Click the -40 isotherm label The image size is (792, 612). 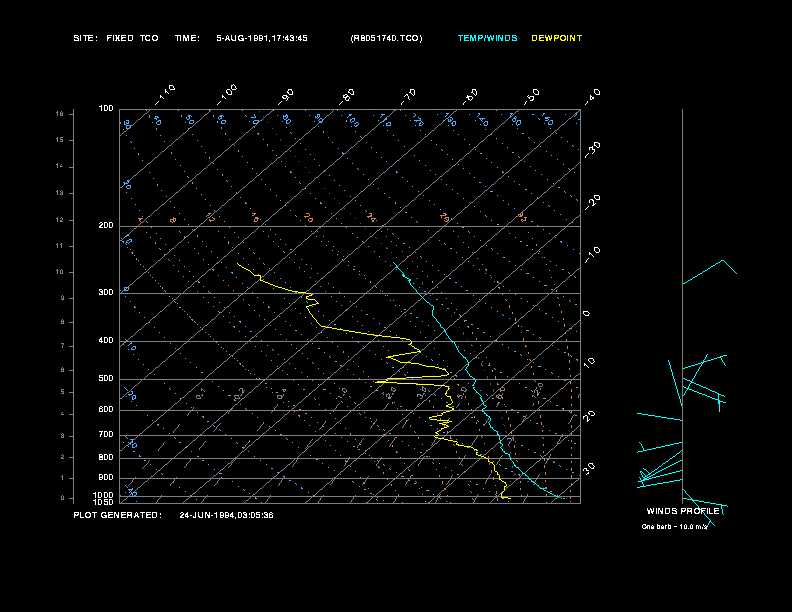(593, 97)
